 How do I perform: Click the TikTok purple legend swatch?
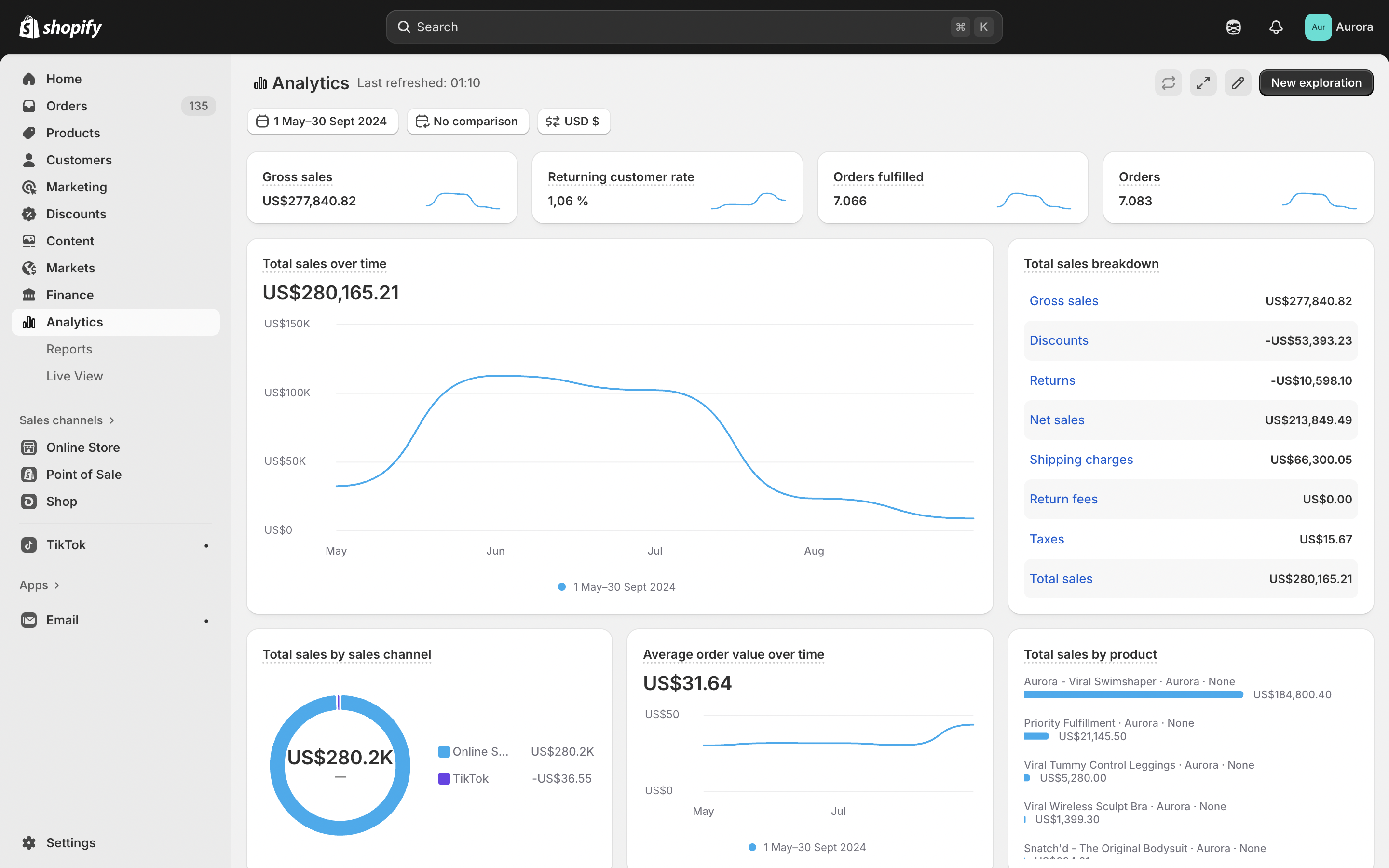tap(444, 778)
